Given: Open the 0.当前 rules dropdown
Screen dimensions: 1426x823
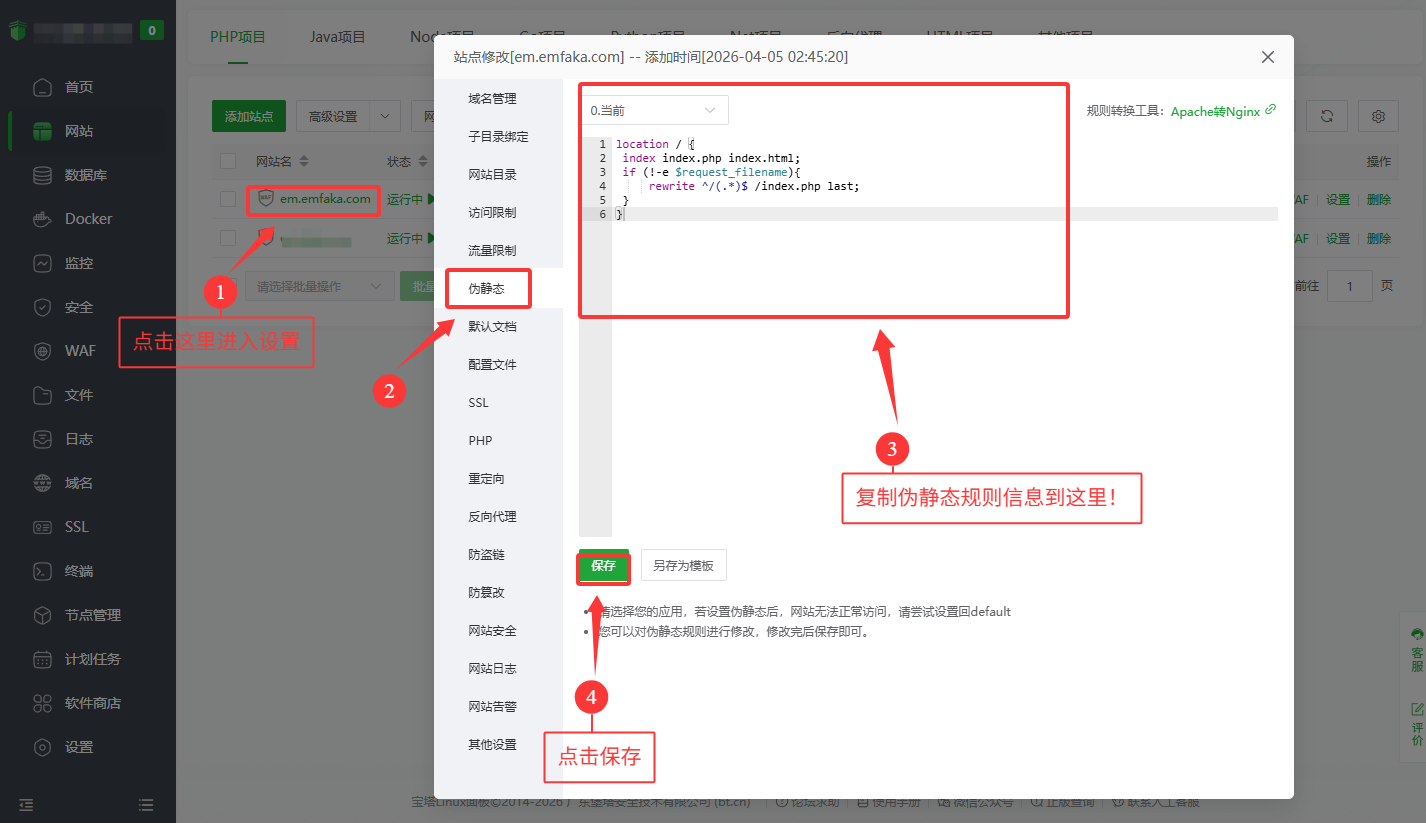Looking at the screenshot, I should click(654, 110).
